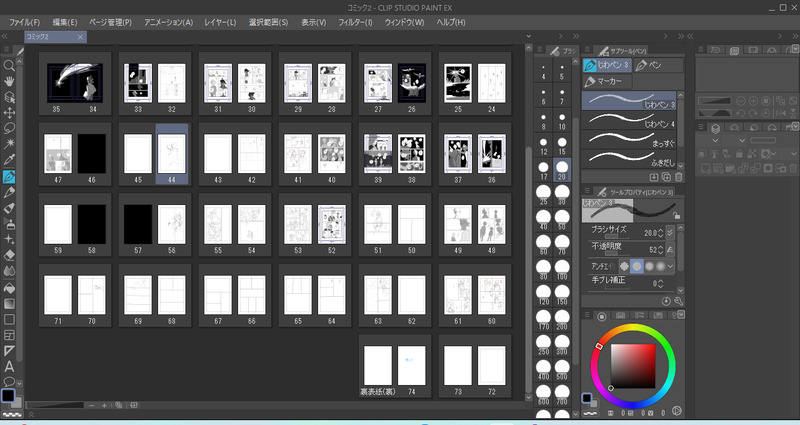This screenshot has height=425, width=800.
Task: Select the Operation object cube tool
Action: point(9,97)
